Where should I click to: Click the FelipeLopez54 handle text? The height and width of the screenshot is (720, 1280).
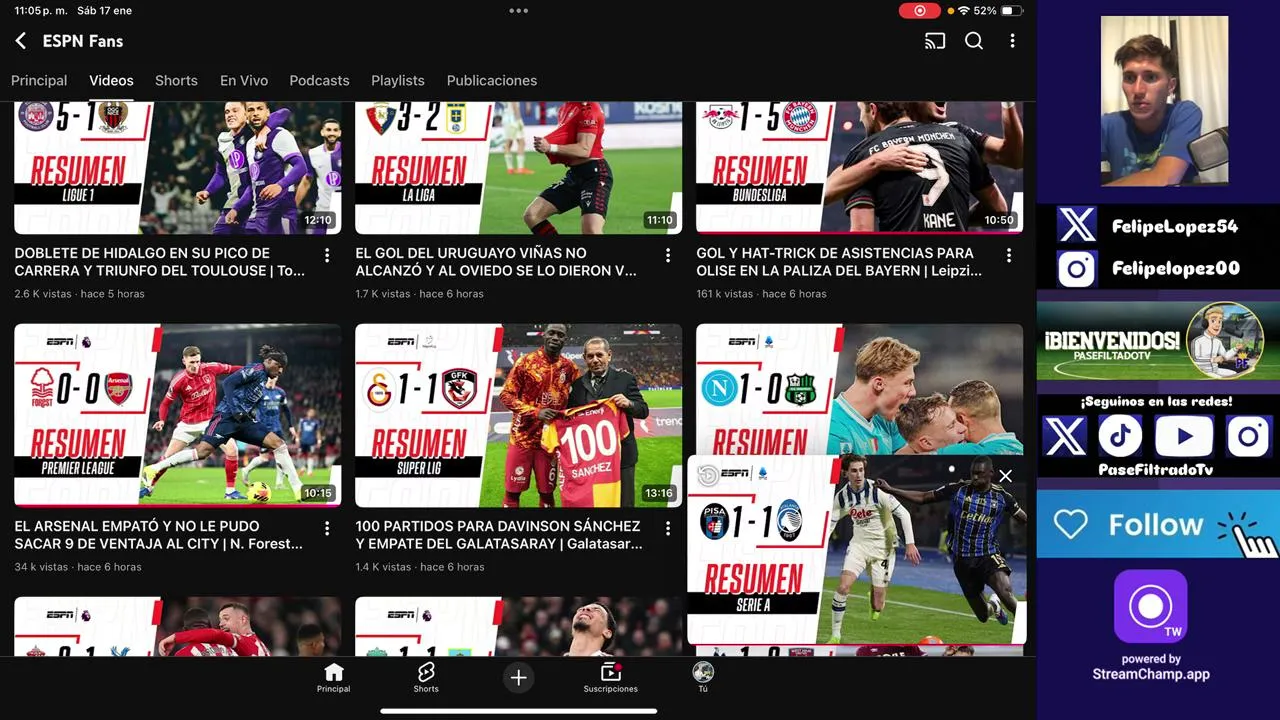point(1174,227)
